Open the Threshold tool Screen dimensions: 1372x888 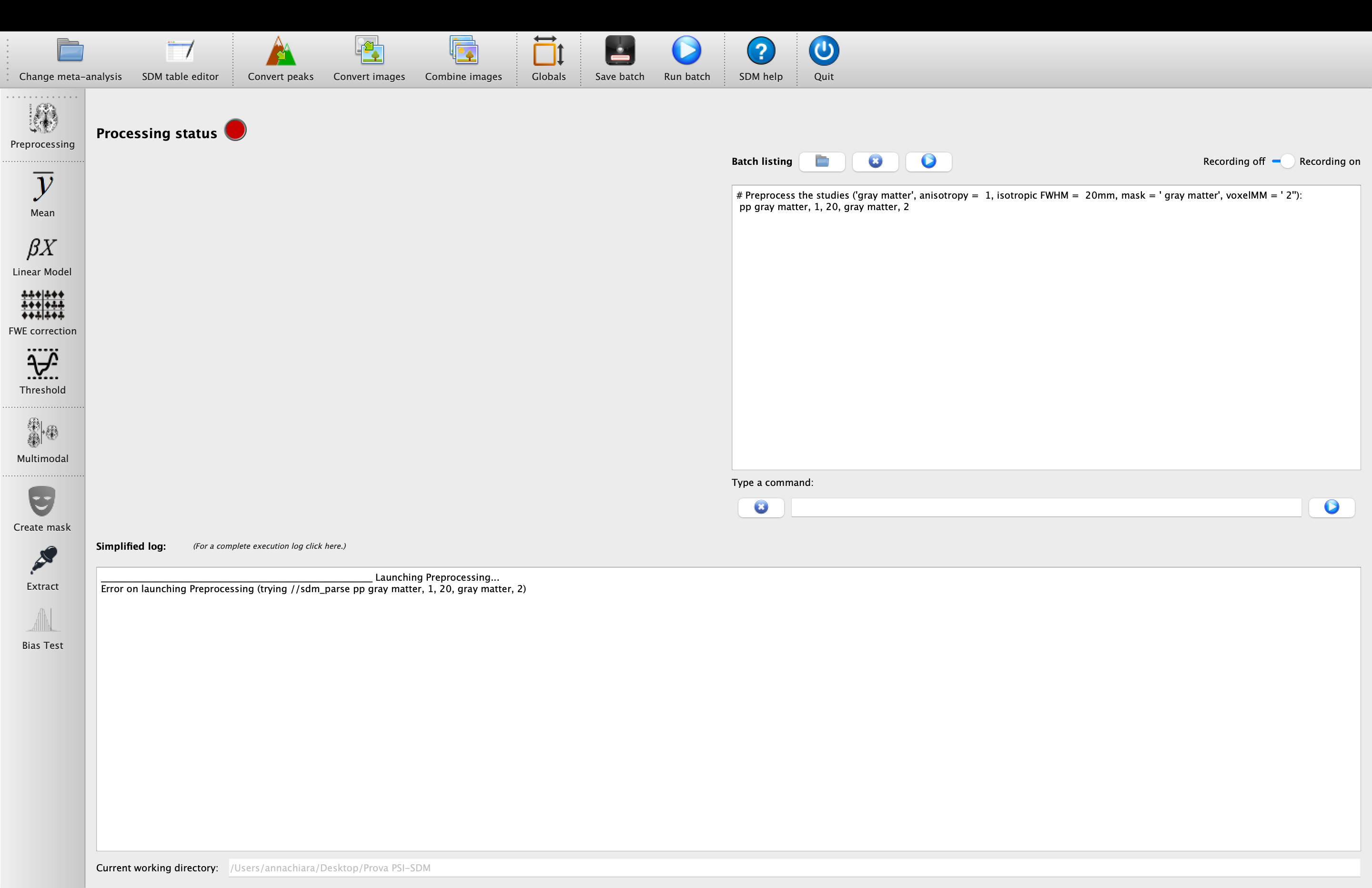(43, 364)
